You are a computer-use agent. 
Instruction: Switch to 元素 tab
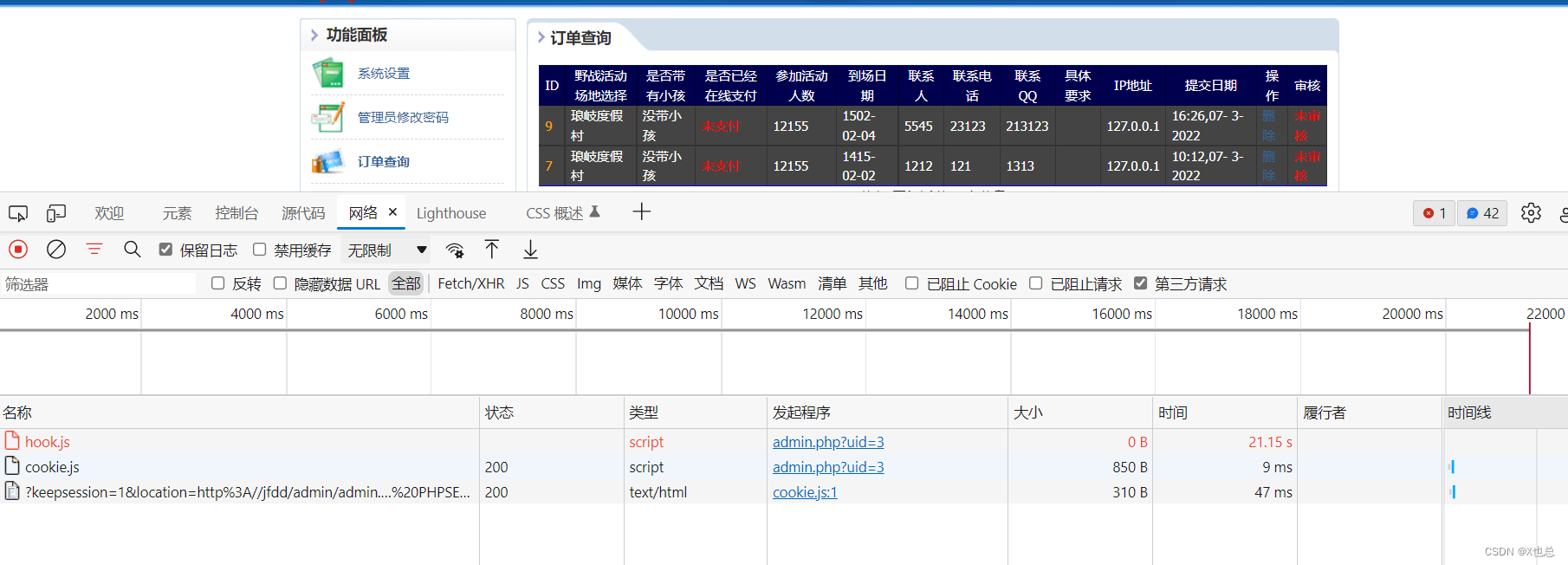pyautogui.click(x=177, y=213)
